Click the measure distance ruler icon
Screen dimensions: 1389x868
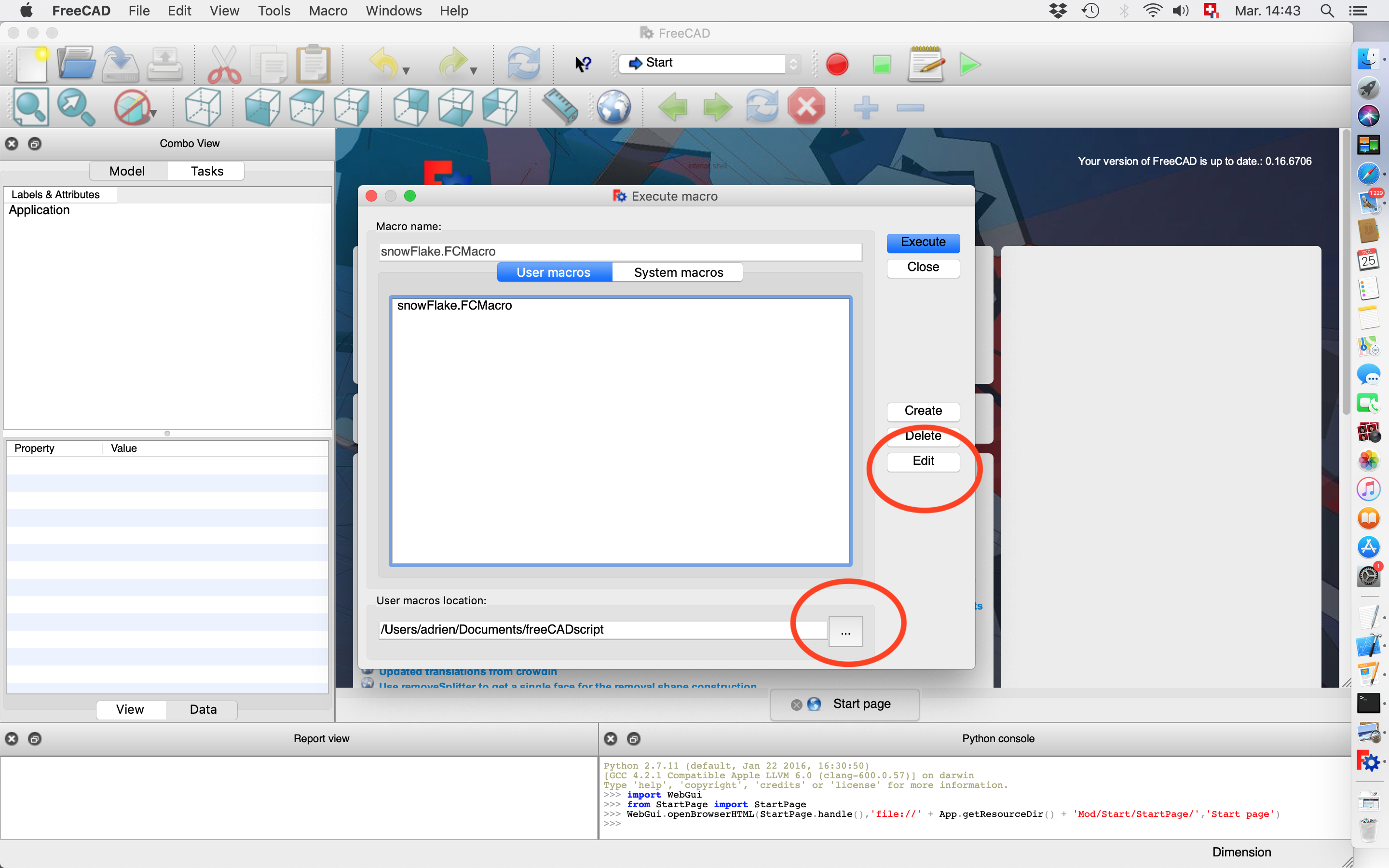coord(559,107)
